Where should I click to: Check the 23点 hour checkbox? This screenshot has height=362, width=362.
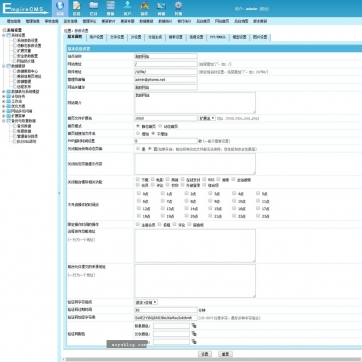[258, 216]
